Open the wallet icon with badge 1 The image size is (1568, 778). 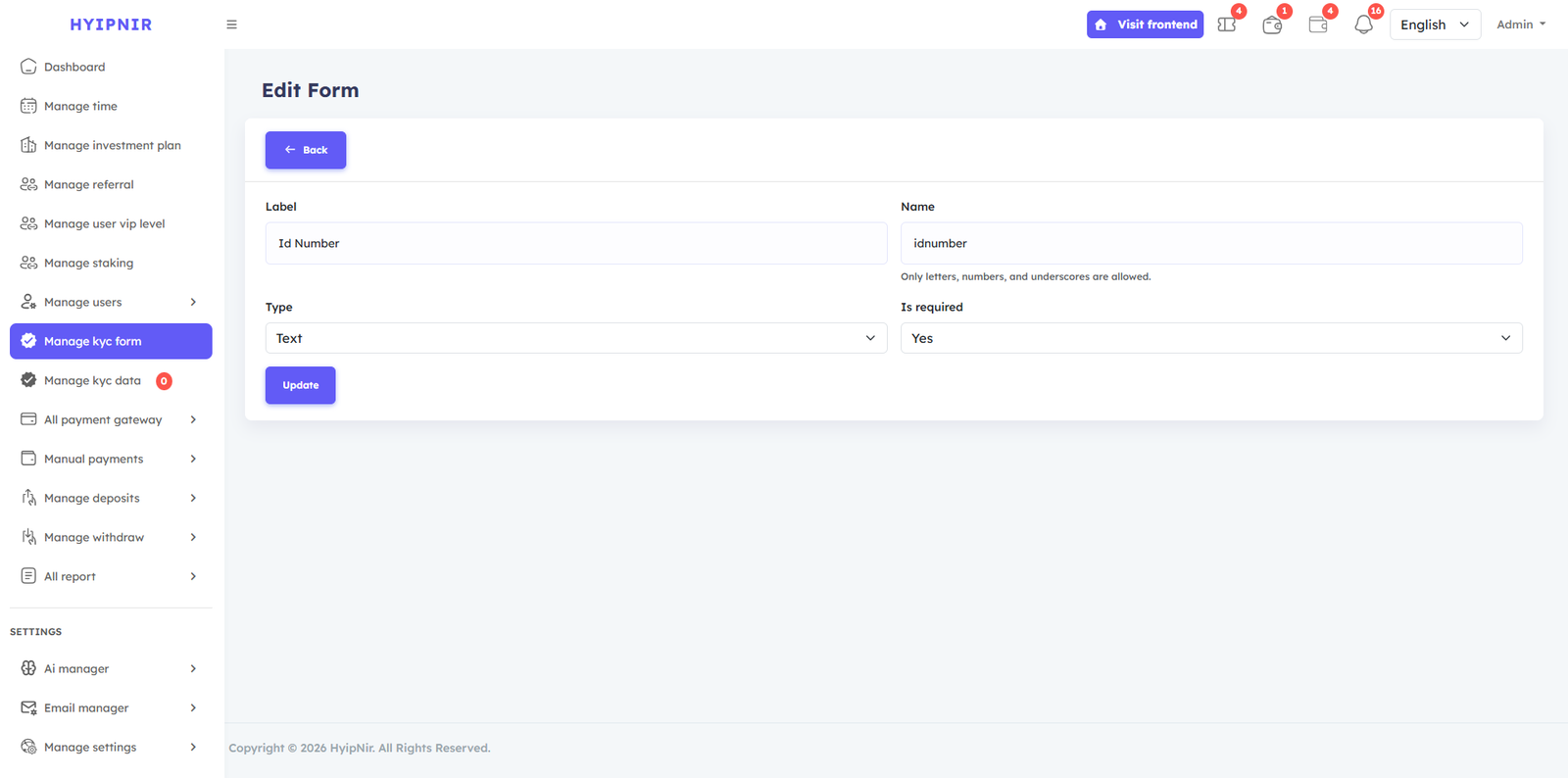(1272, 24)
